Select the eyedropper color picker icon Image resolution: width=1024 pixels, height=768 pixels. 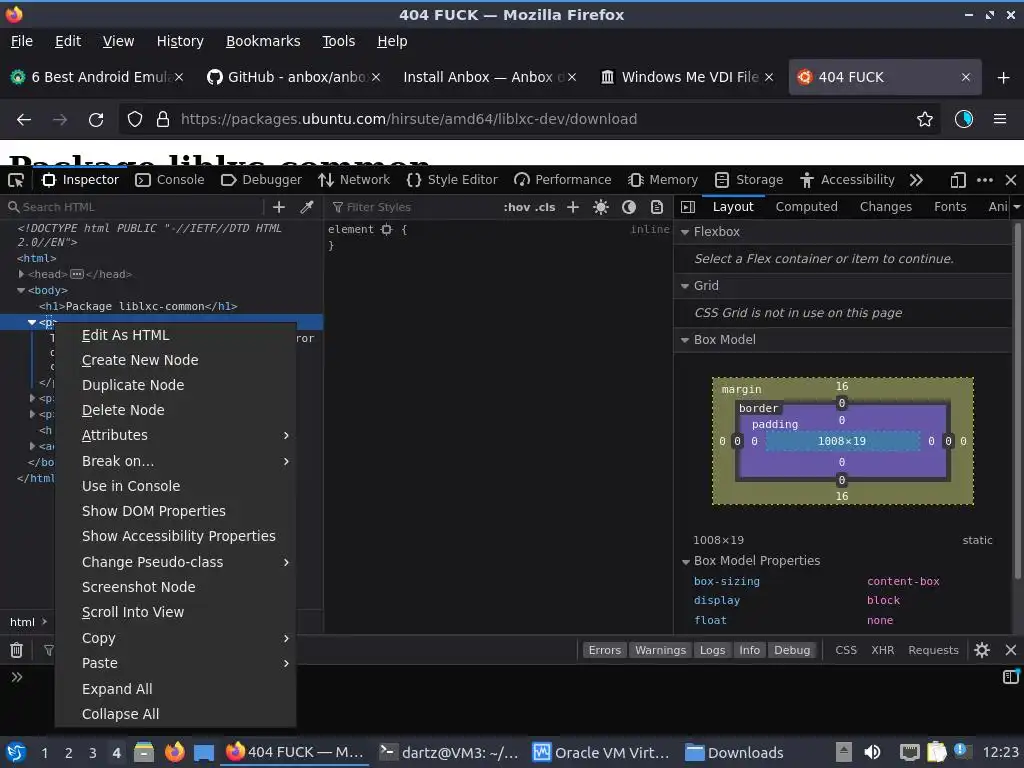306,207
